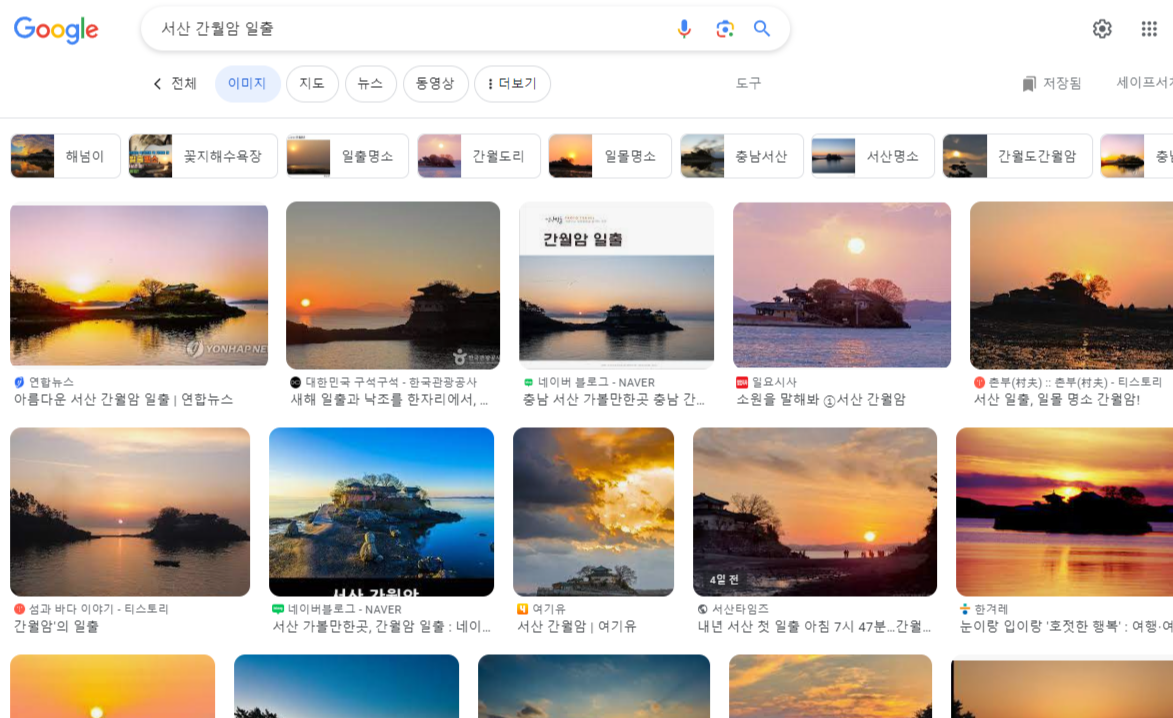The height and width of the screenshot is (718, 1173).
Task: Open the 한국관광공사 sunrise image thumbnail
Action: tap(393, 285)
